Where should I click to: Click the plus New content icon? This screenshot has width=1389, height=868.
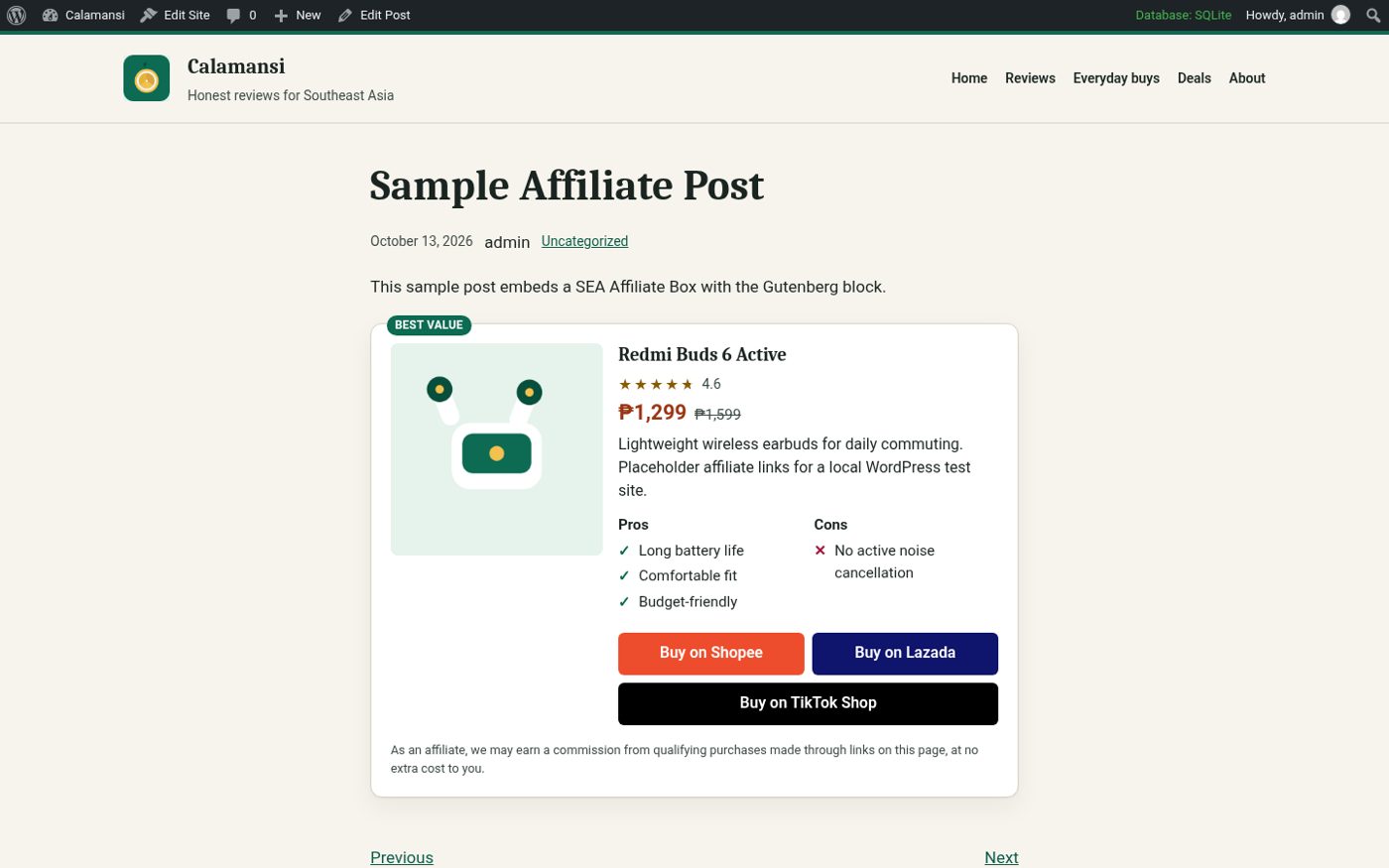[281, 16]
